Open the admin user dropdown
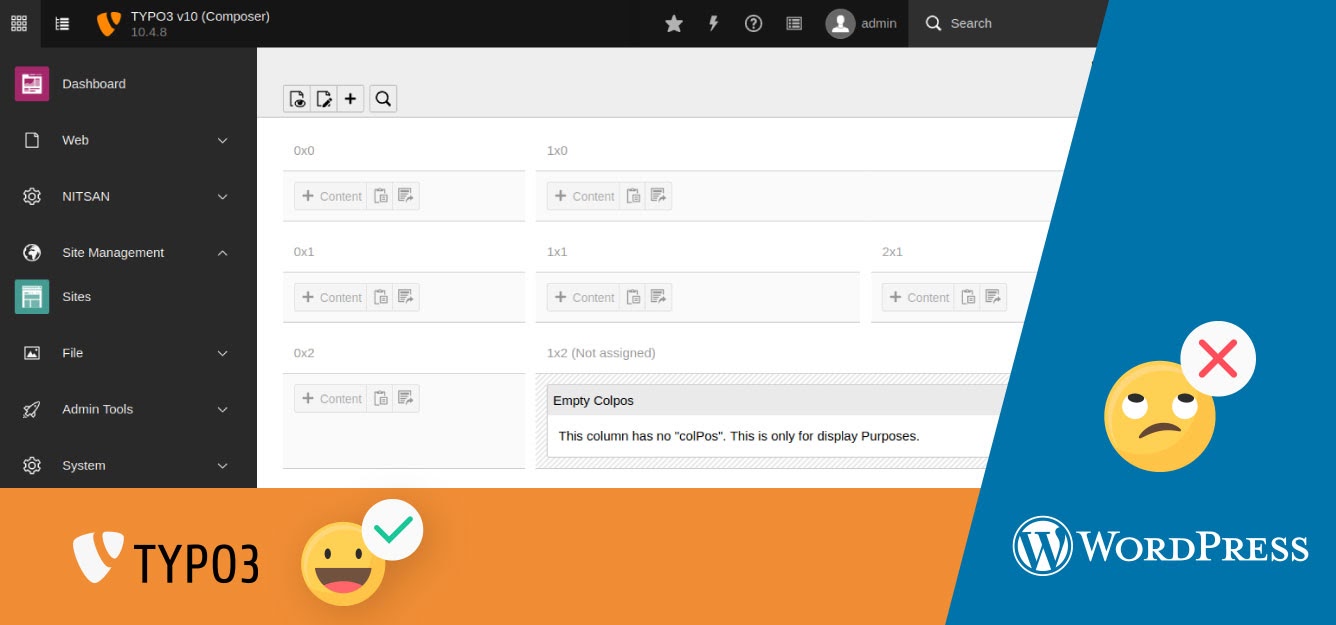This screenshot has height=625, width=1336. click(x=860, y=22)
